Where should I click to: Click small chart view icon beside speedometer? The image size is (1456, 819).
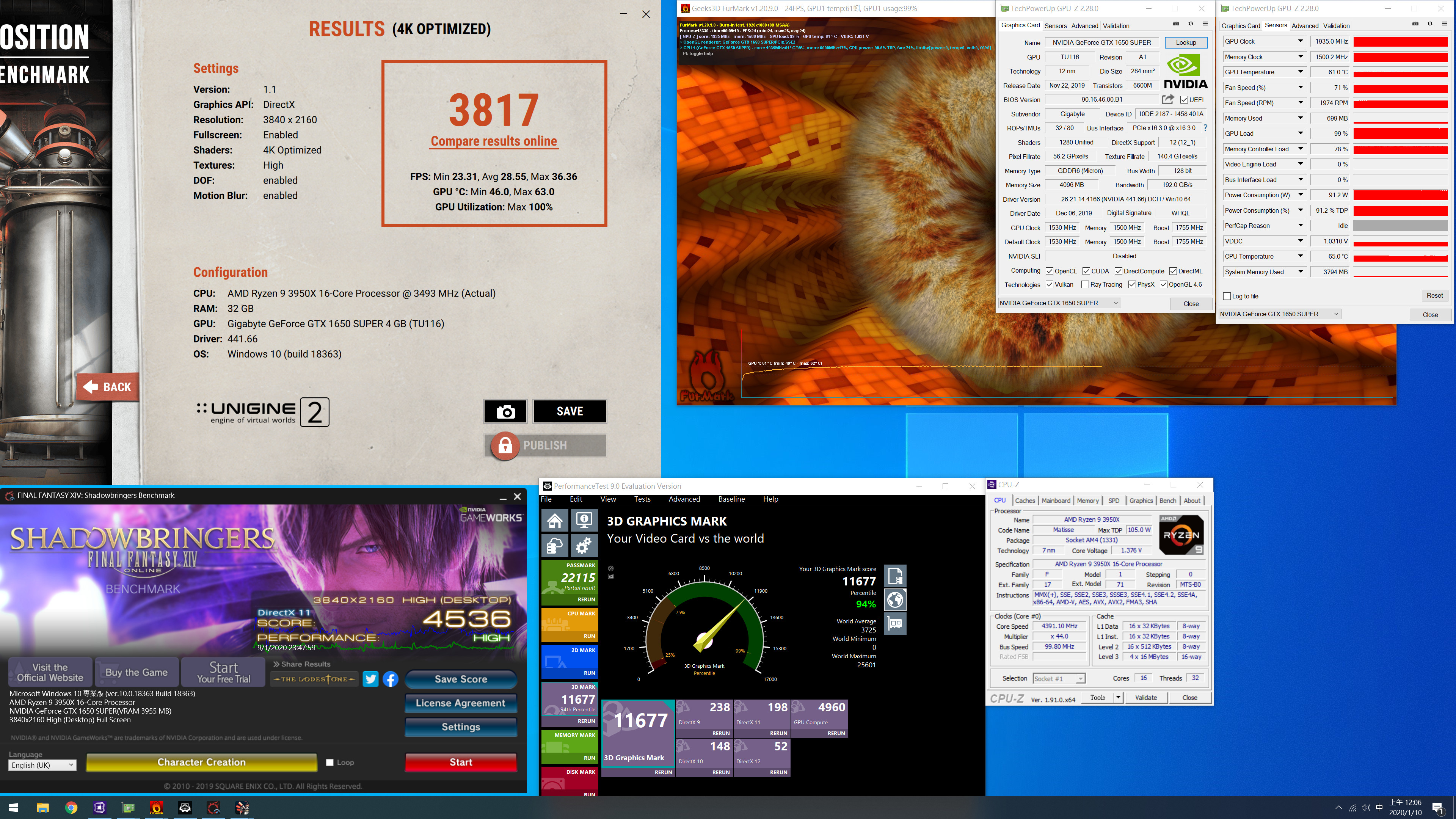[610, 576]
